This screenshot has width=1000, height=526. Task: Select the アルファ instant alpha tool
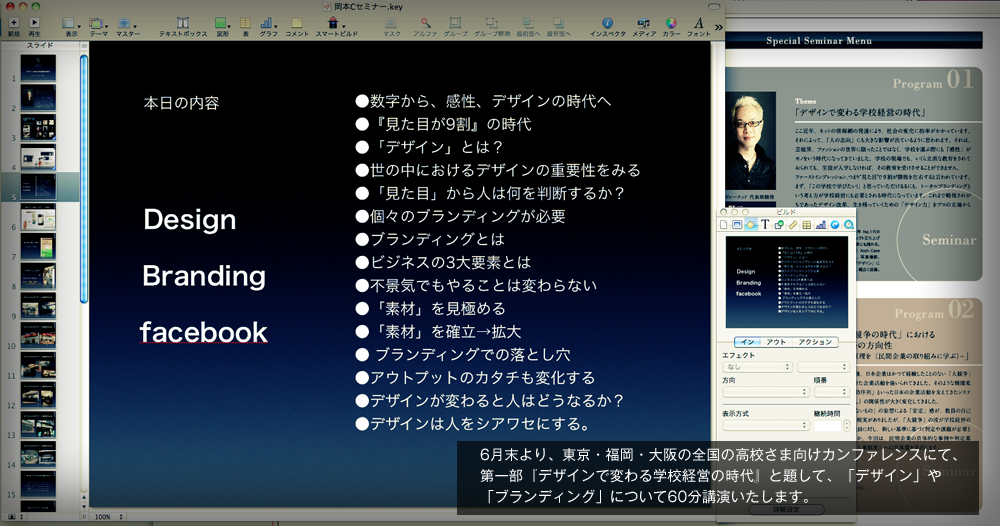[425, 26]
